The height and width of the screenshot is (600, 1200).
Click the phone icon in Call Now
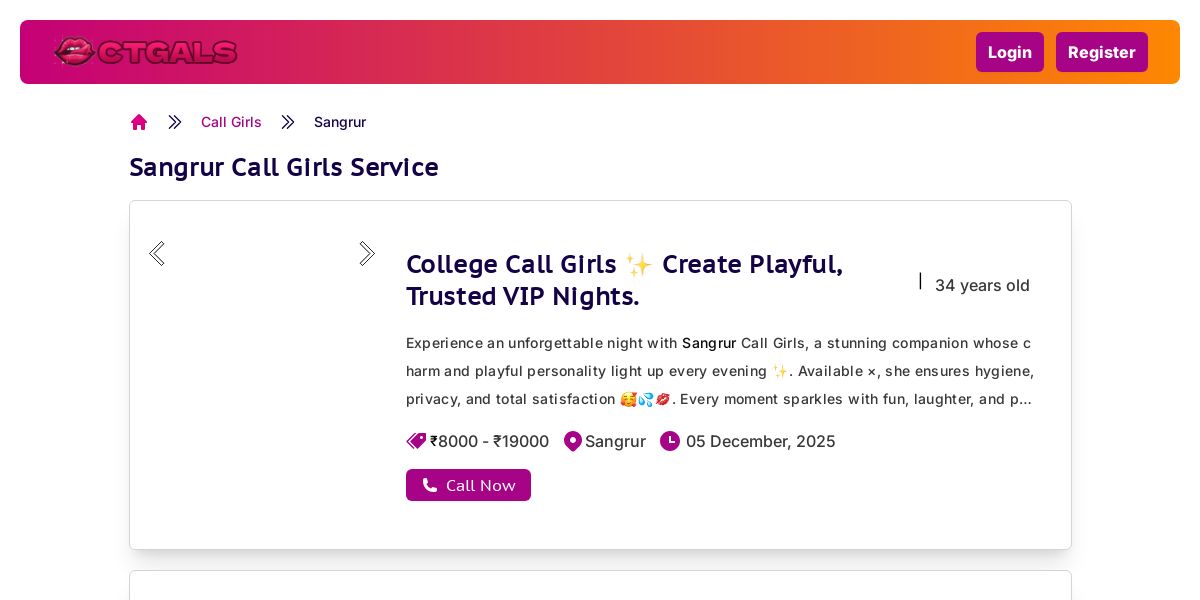(430, 485)
